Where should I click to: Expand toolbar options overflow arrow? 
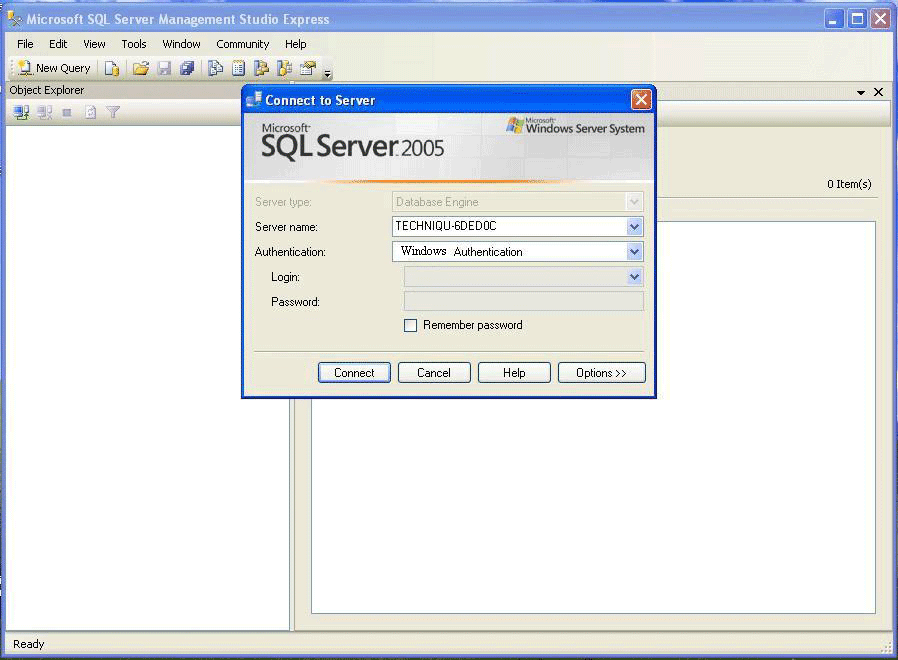click(327, 73)
